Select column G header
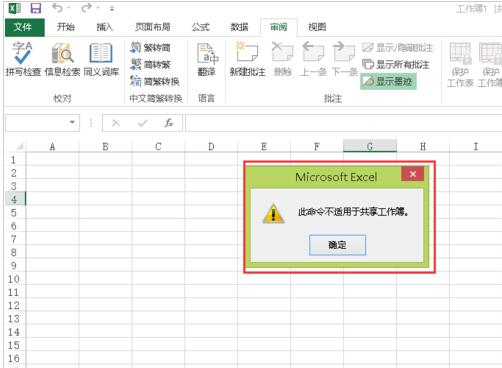Image resolution: width=502 pixels, height=368 pixels. coord(370,146)
